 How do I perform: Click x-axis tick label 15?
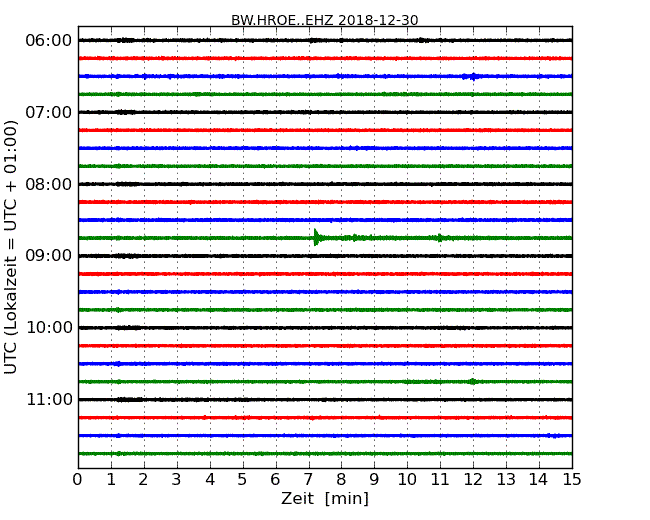coord(572,480)
